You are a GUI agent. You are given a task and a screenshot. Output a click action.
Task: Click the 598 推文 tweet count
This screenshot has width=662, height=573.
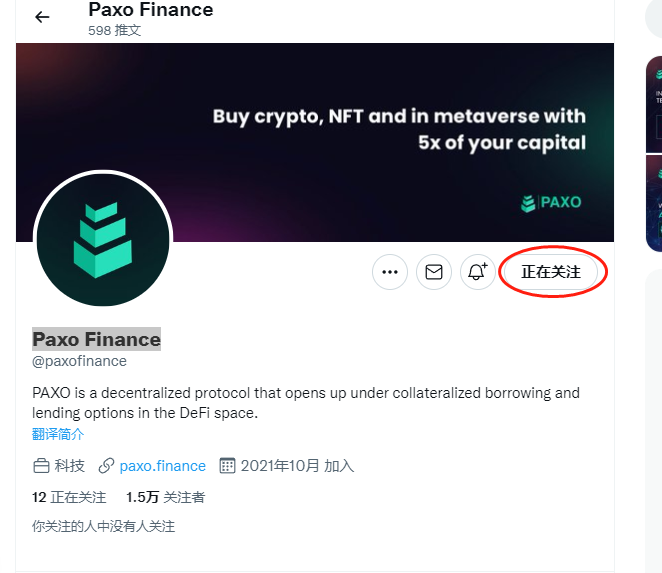coord(114,31)
